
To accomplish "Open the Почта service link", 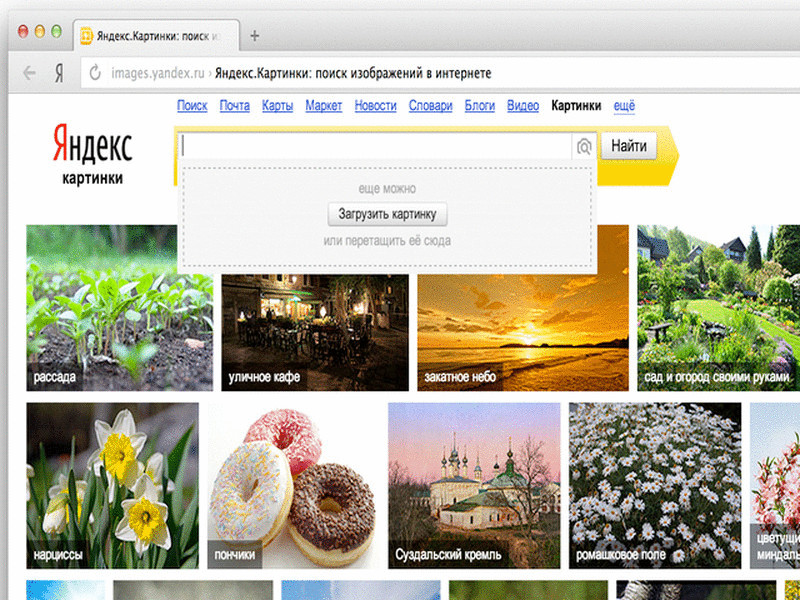I will (235, 106).
